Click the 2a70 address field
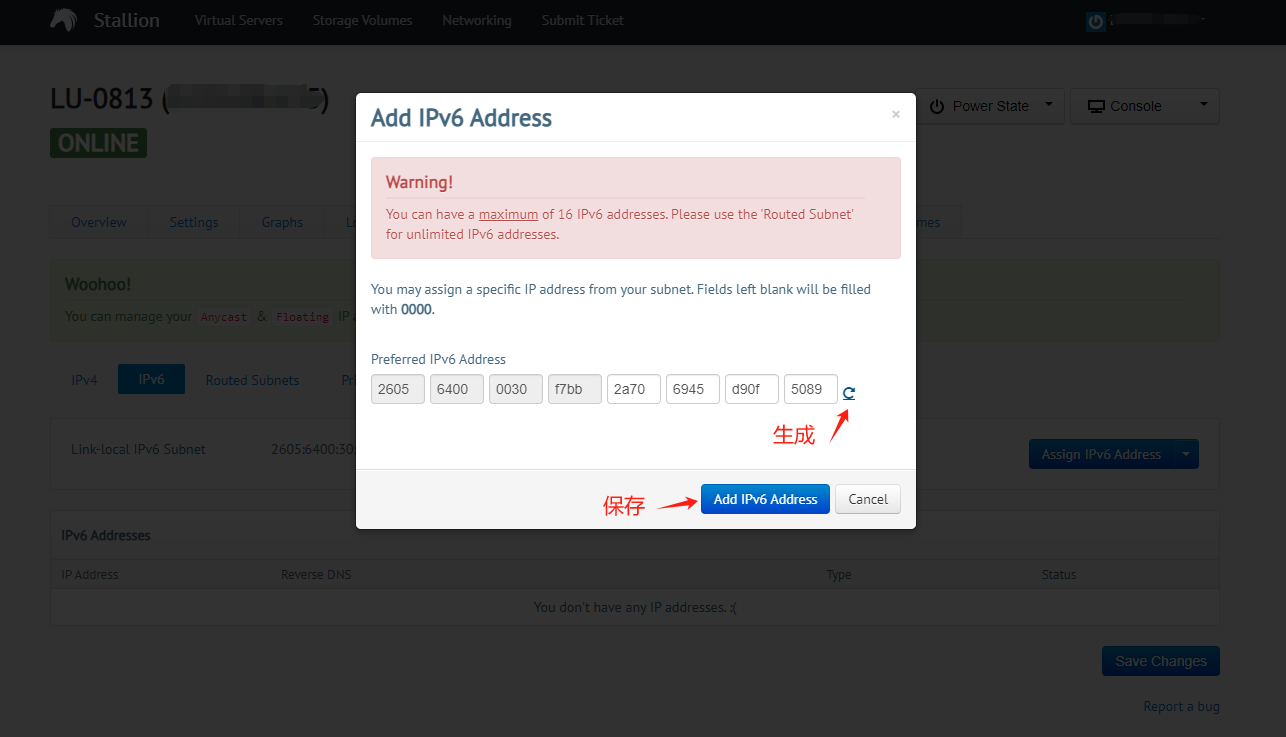The height and width of the screenshot is (737, 1286). pyautogui.click(x=634, y=389)
